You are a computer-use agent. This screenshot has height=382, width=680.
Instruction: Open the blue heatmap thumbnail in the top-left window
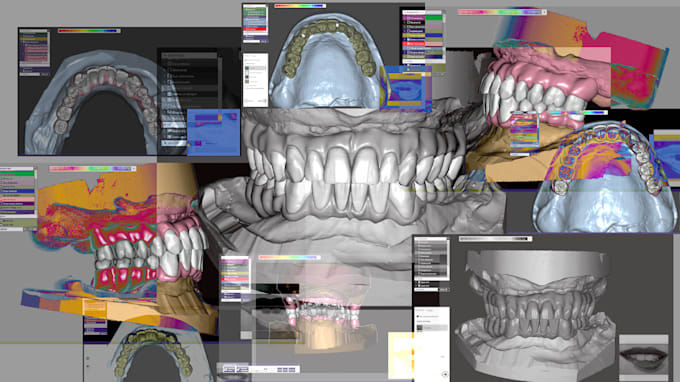point(213,132)
